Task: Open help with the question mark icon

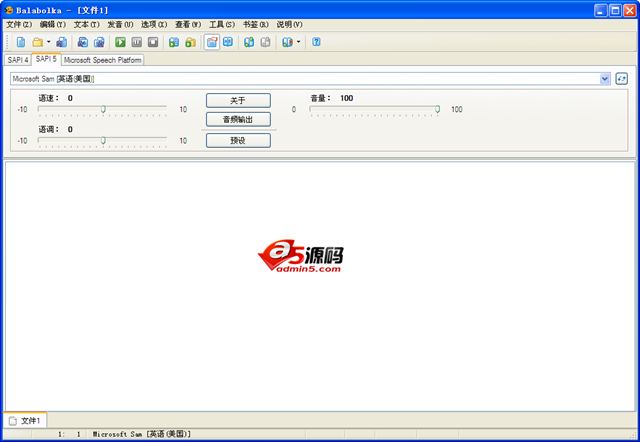Action: [x=316, y=42]
